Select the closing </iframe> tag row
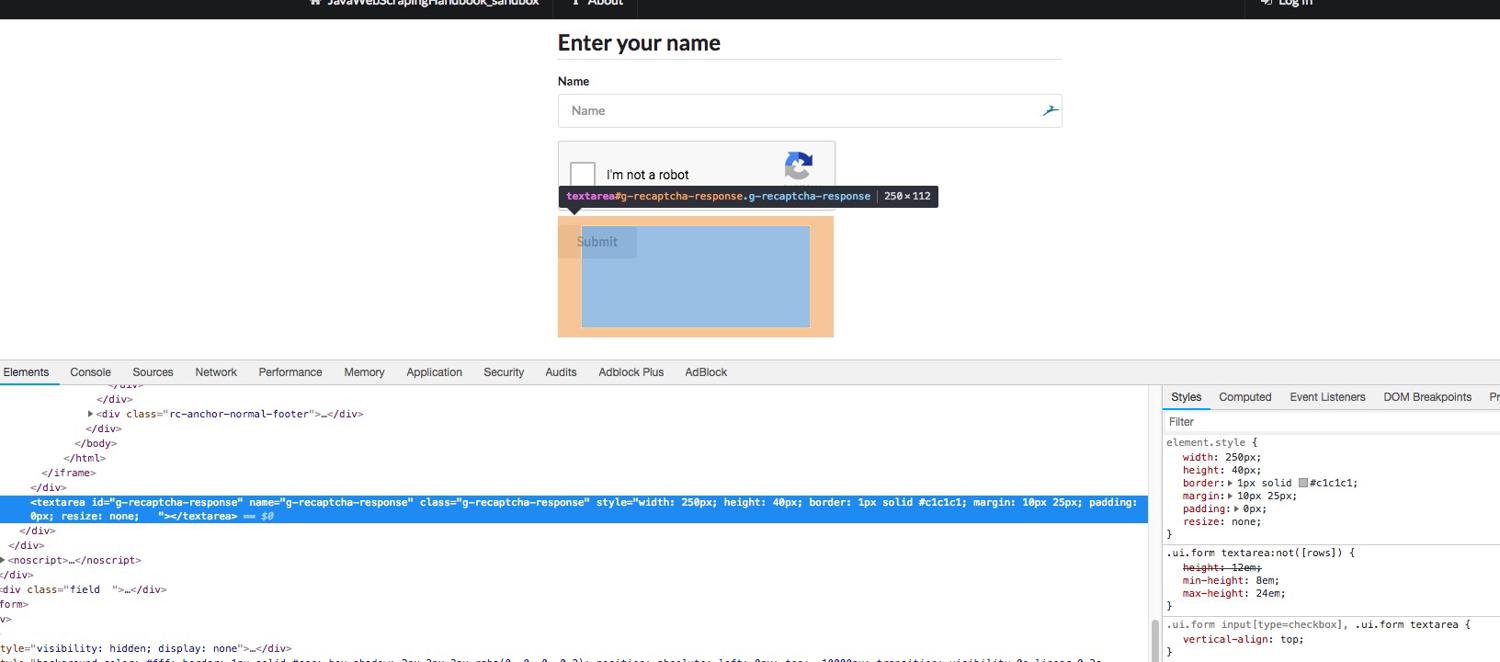Screen dimensions: 1500x662 (x=68, y=473)
